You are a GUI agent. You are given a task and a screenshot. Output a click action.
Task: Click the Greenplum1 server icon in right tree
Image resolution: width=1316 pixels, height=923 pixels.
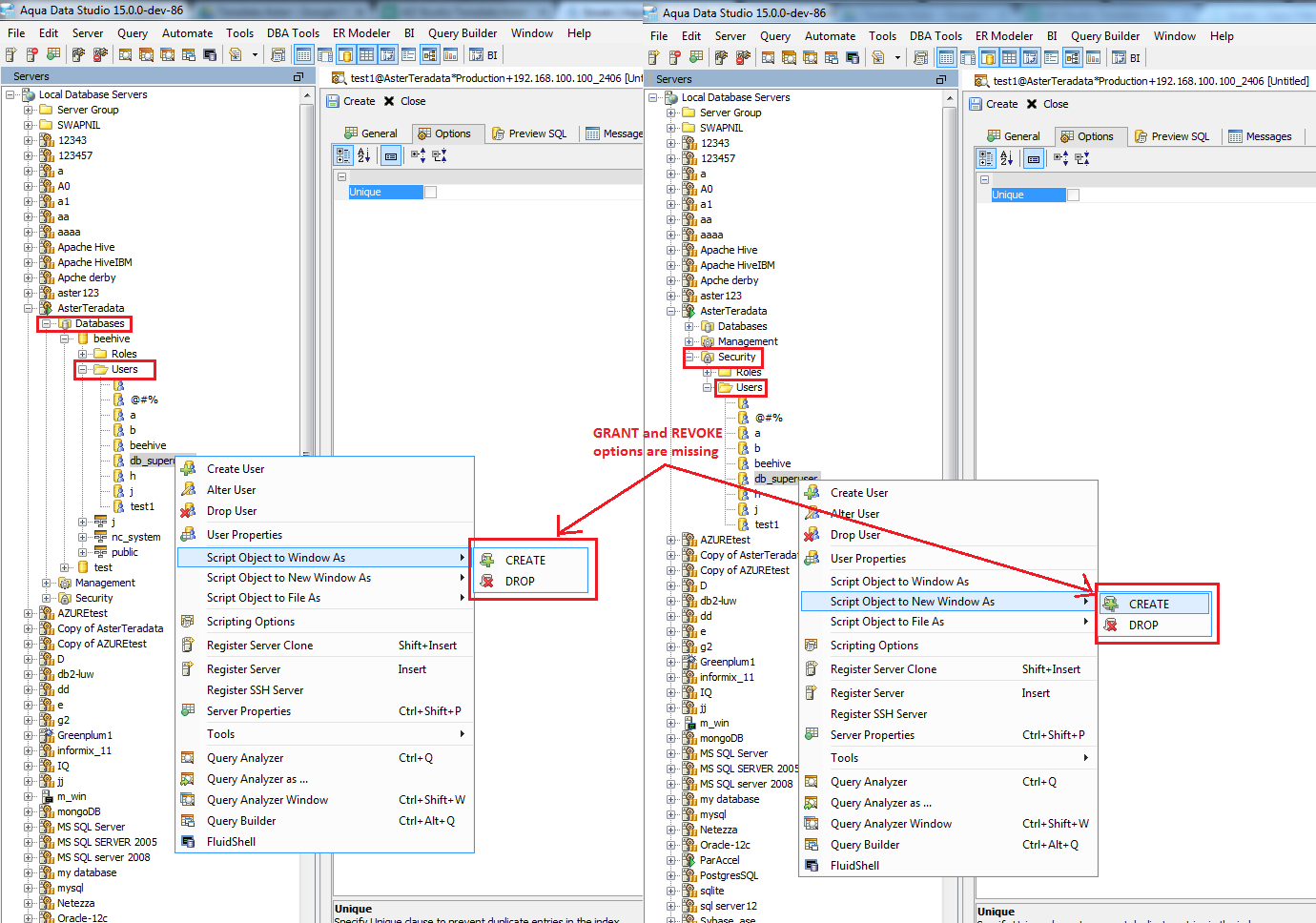pos(689,662)
